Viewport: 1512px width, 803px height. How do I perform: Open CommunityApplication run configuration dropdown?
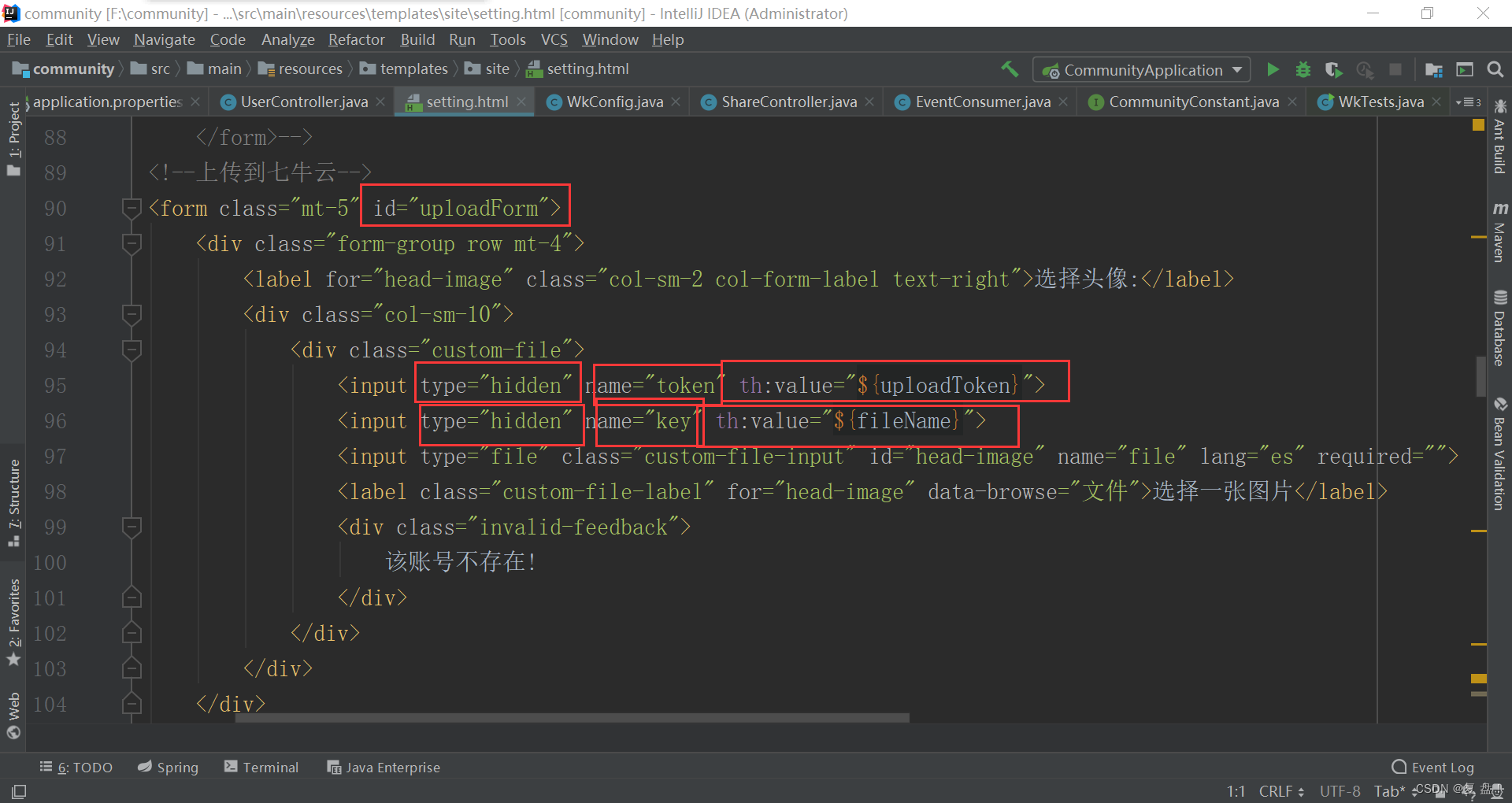pos(1142,69)
